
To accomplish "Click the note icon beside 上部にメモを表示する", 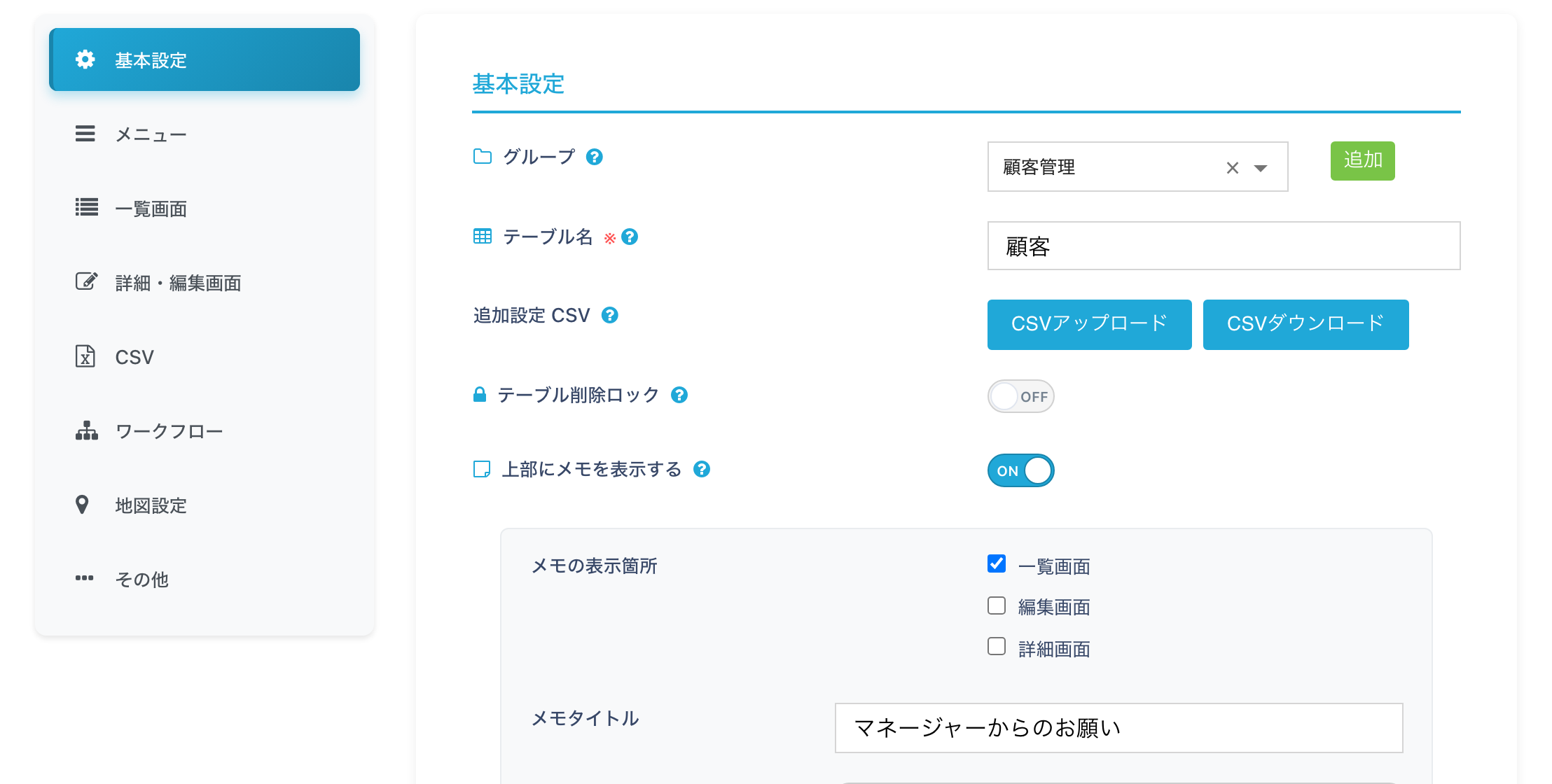I will pos(482,469).
